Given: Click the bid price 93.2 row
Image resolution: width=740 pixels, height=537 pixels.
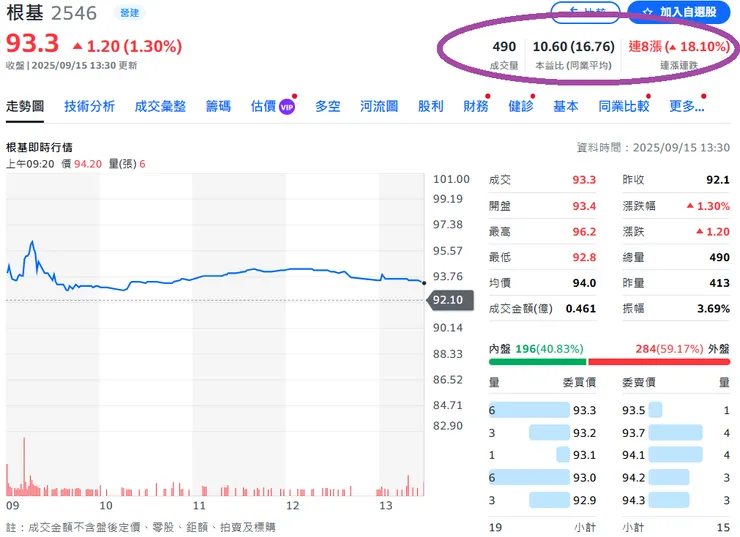Looking at the screenshot, I should tap(542, 433).
